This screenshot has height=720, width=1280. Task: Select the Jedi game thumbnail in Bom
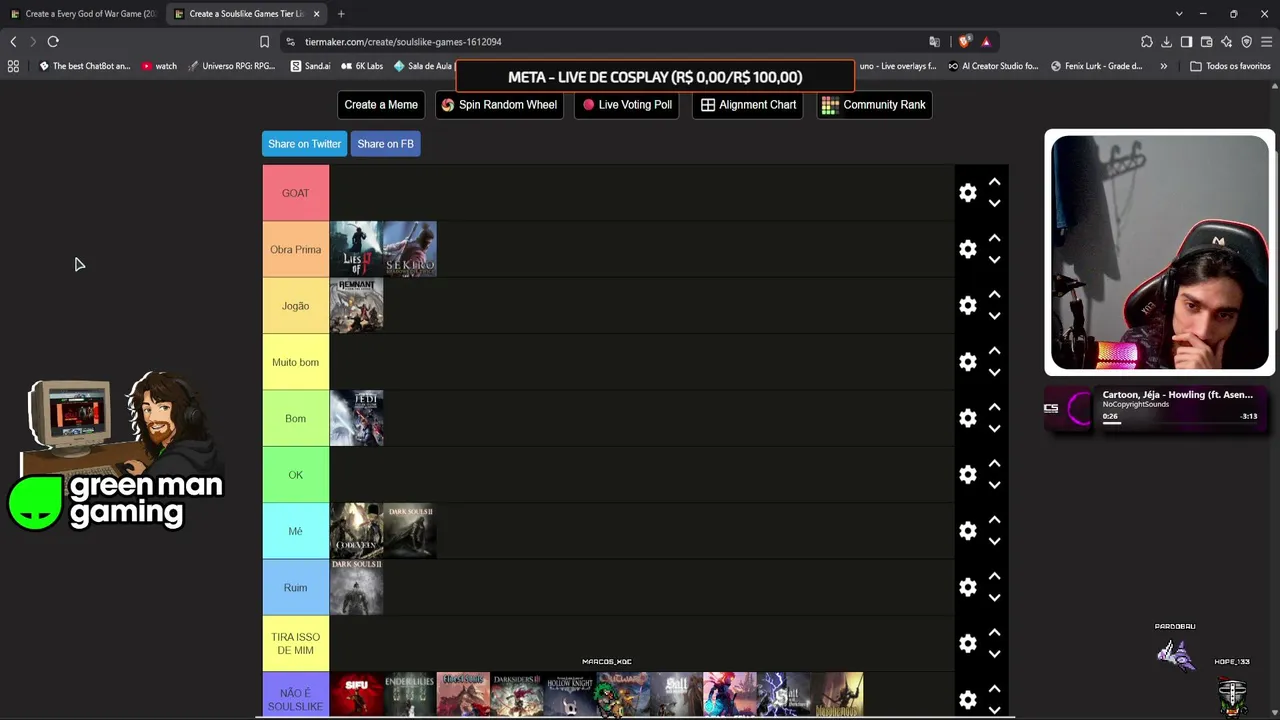tap(357, 418)
